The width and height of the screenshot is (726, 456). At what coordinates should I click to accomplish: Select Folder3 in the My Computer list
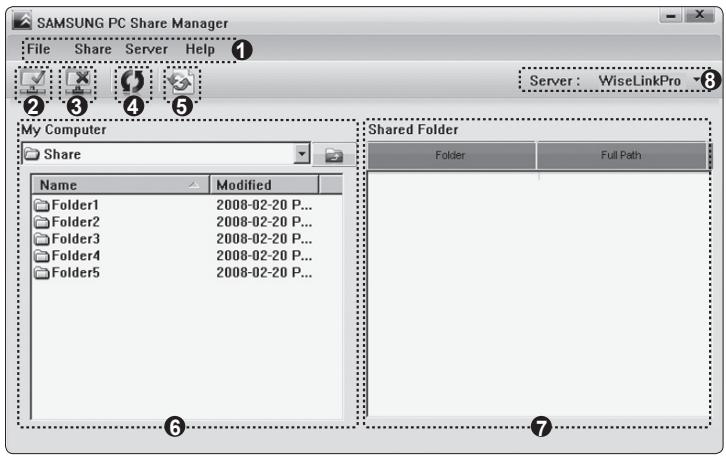click(x=67, y=238)
